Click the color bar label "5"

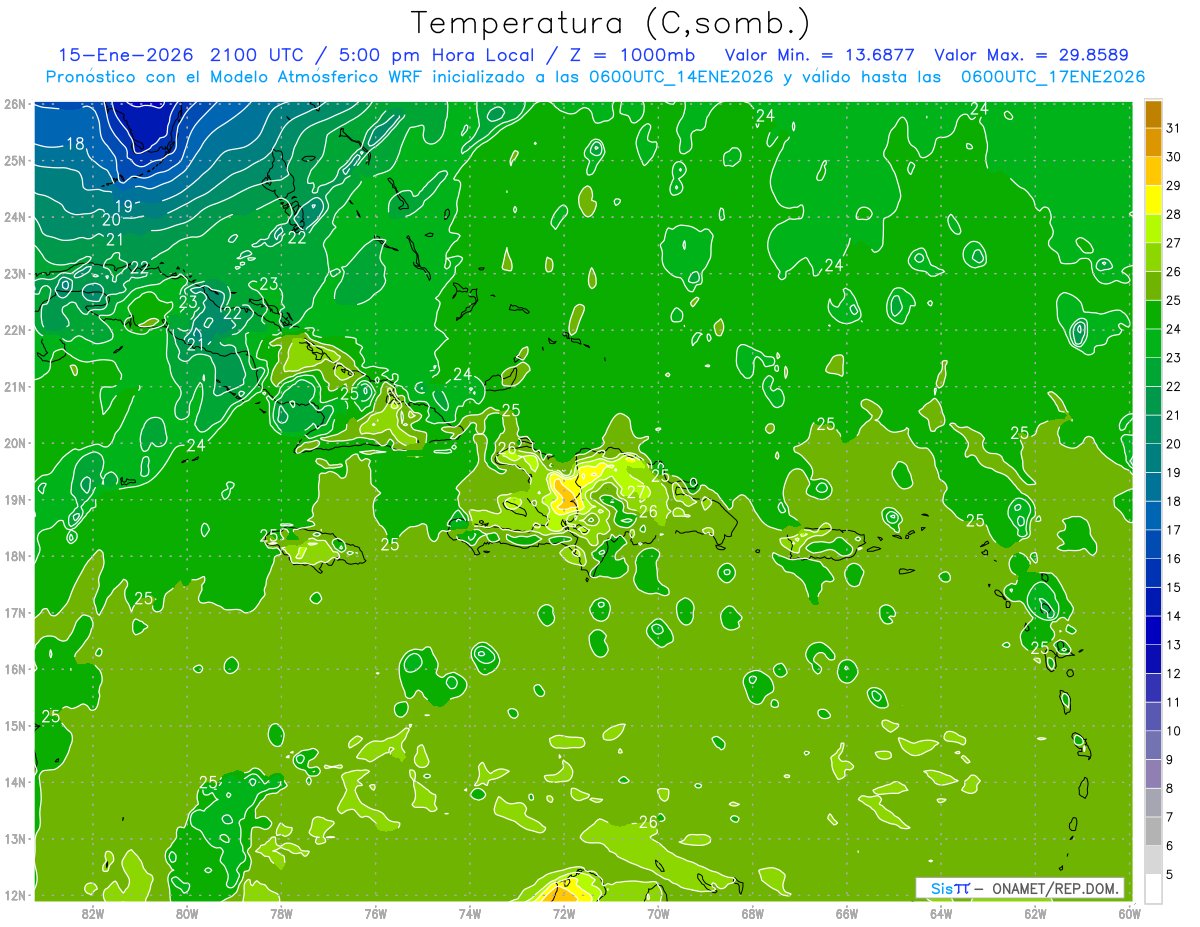tap(1170, 875)
